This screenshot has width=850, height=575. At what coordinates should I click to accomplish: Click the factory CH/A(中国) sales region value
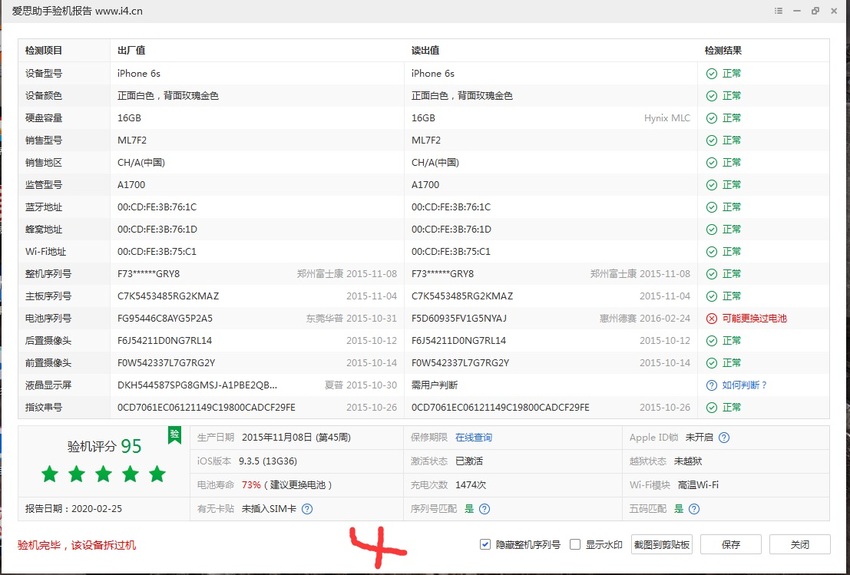(141, 163)
